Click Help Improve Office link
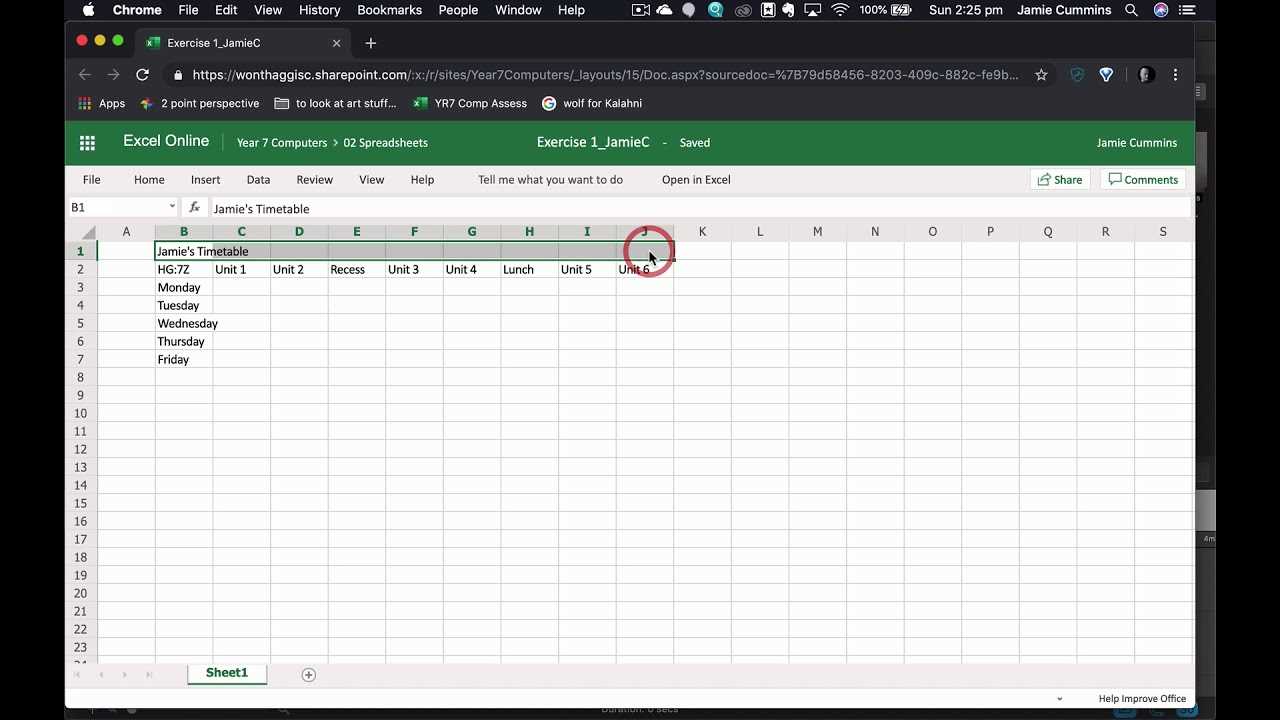 pos(1142,699)
